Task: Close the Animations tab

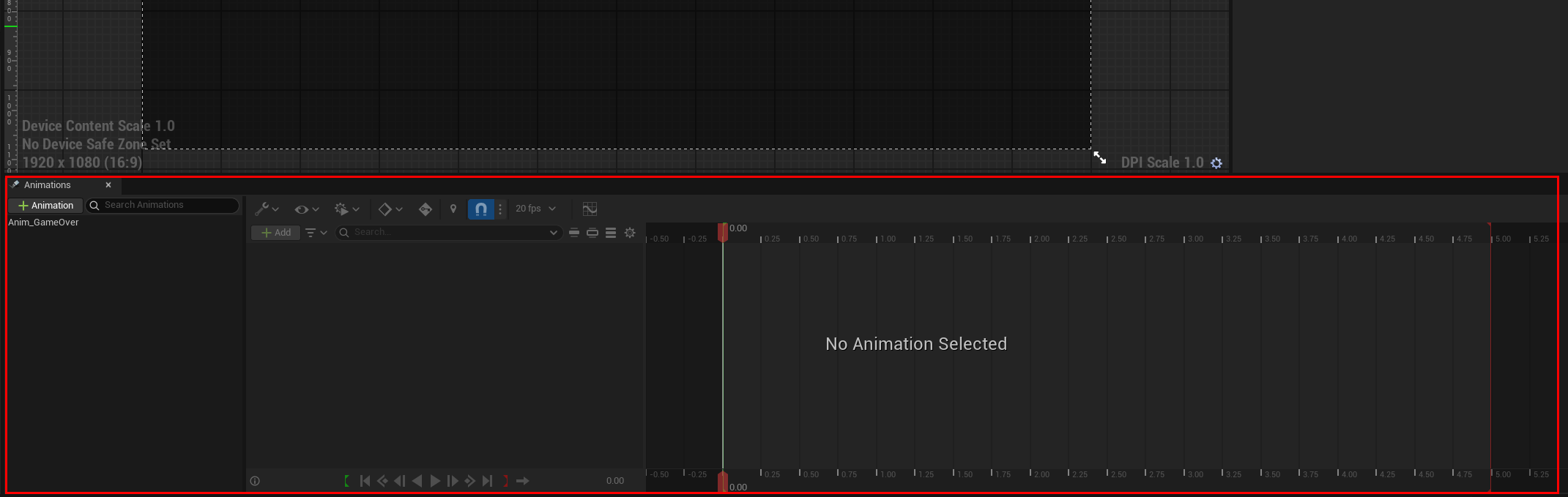Action: tap(108, 185)
